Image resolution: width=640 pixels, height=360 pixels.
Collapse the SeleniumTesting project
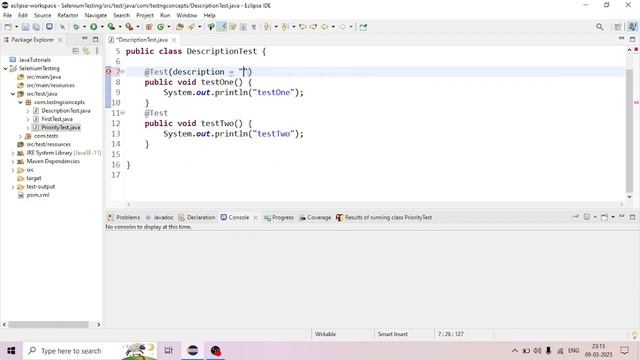click(5, 69)
